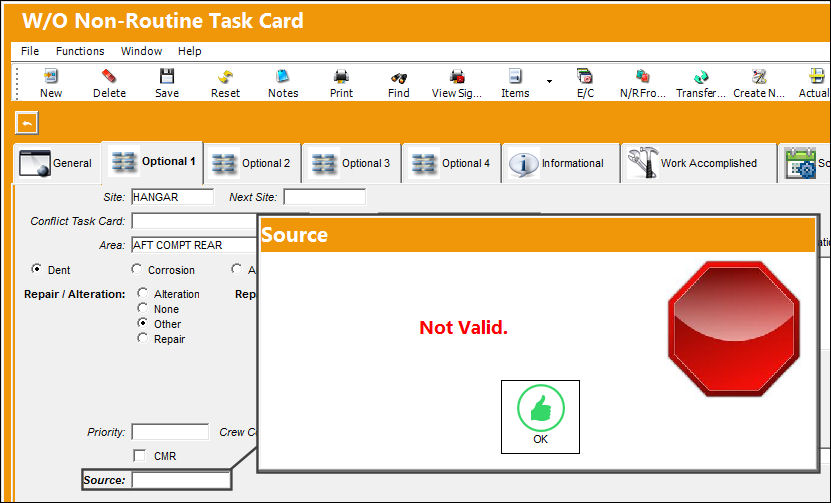Click the red stop sign icon

tap(734, 329)
